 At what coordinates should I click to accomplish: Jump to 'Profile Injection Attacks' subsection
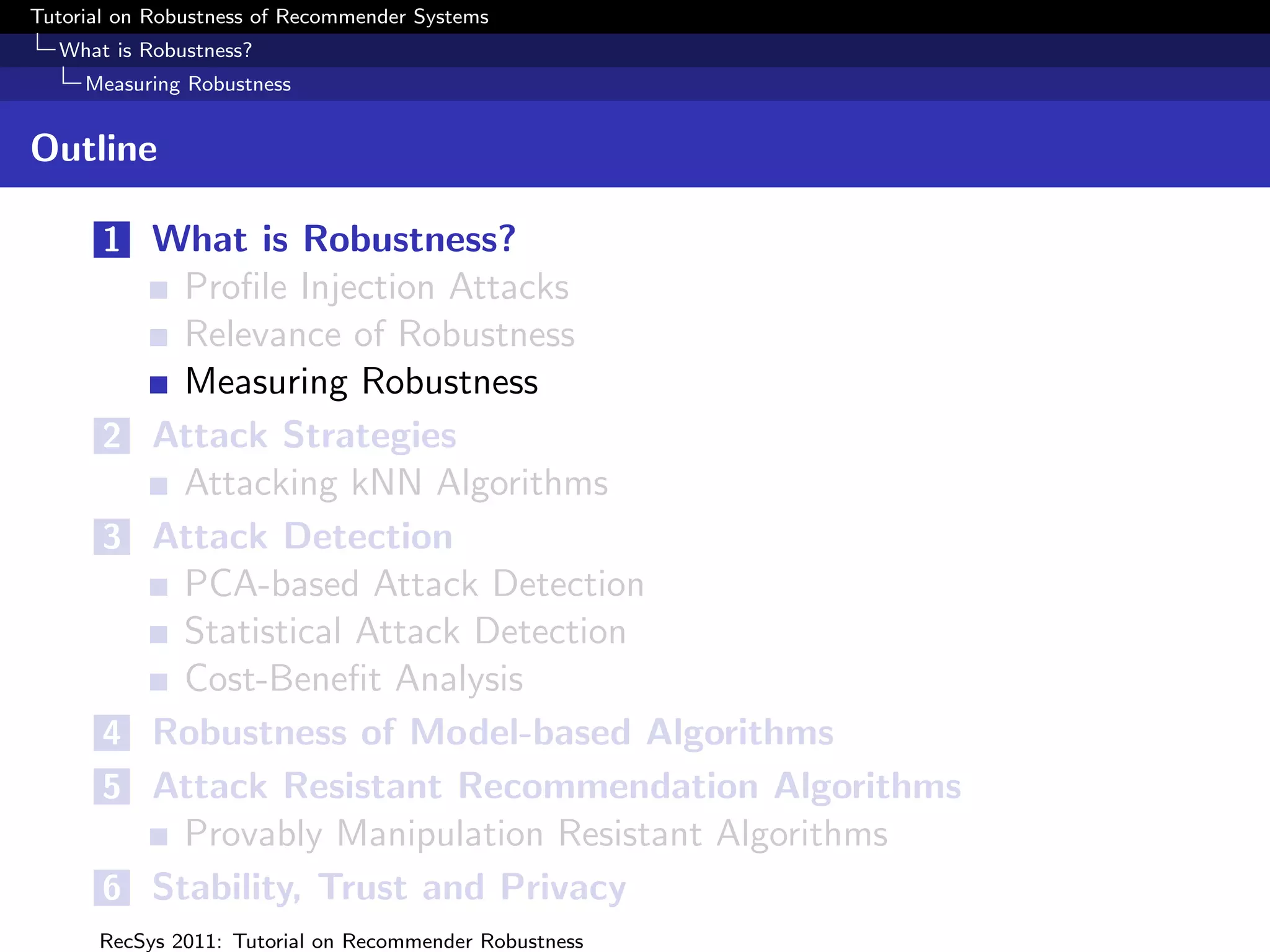click(x=377, y=287)
